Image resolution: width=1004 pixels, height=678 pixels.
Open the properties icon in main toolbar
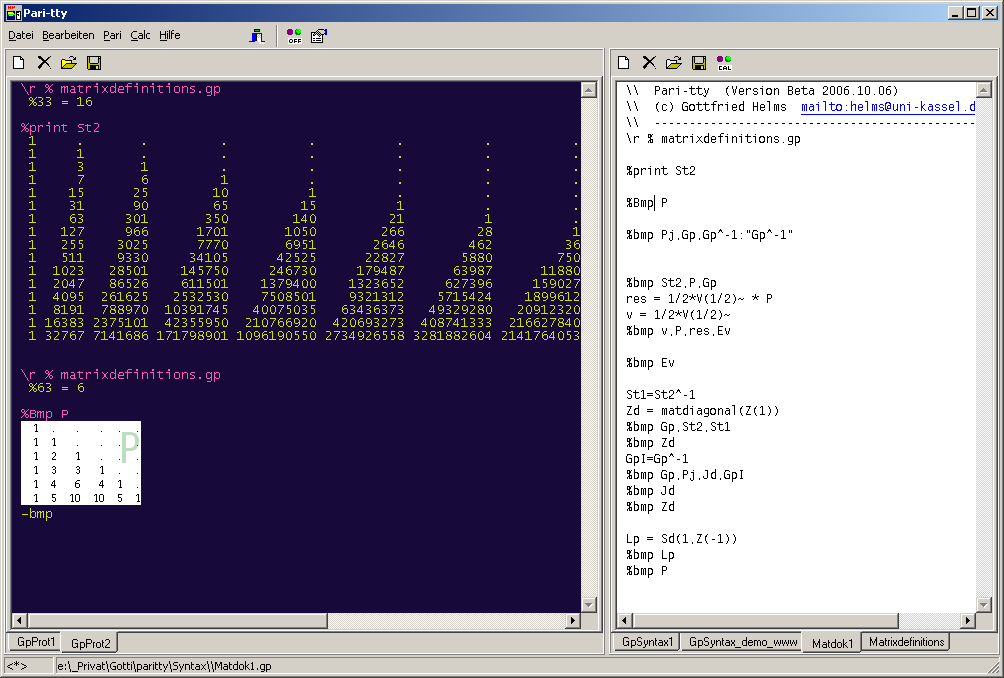318,35
